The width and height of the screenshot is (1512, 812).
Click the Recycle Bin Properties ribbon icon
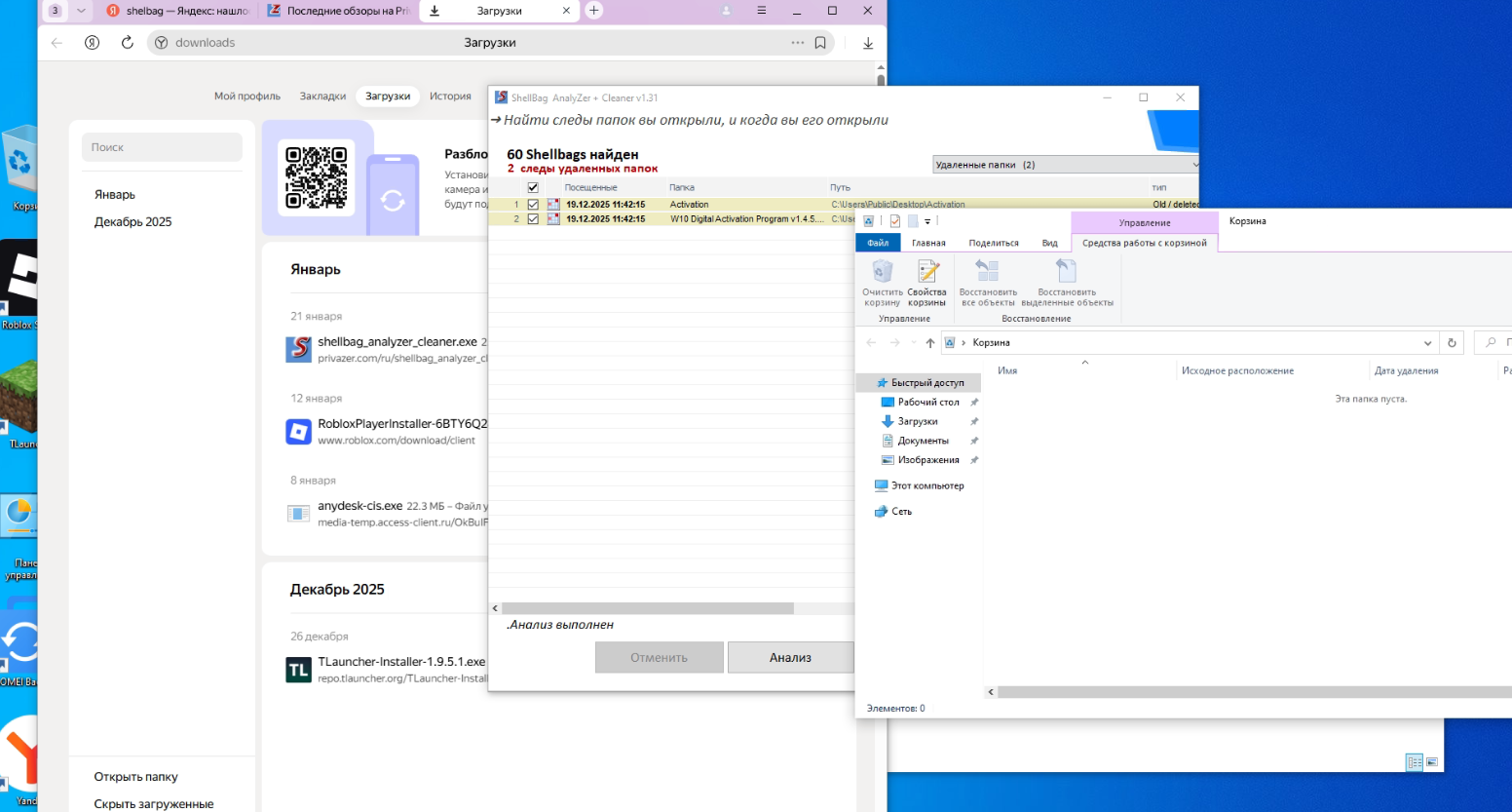927,273
